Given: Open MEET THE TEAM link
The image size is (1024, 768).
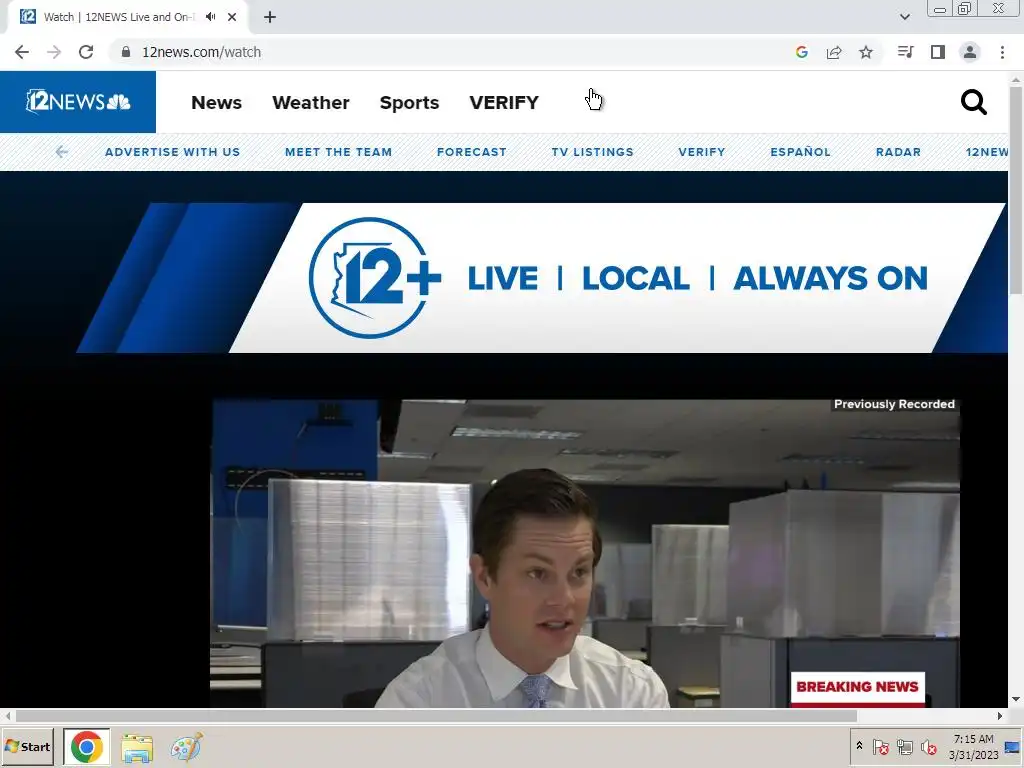Looking at the screenshot, I should [338, 152].
